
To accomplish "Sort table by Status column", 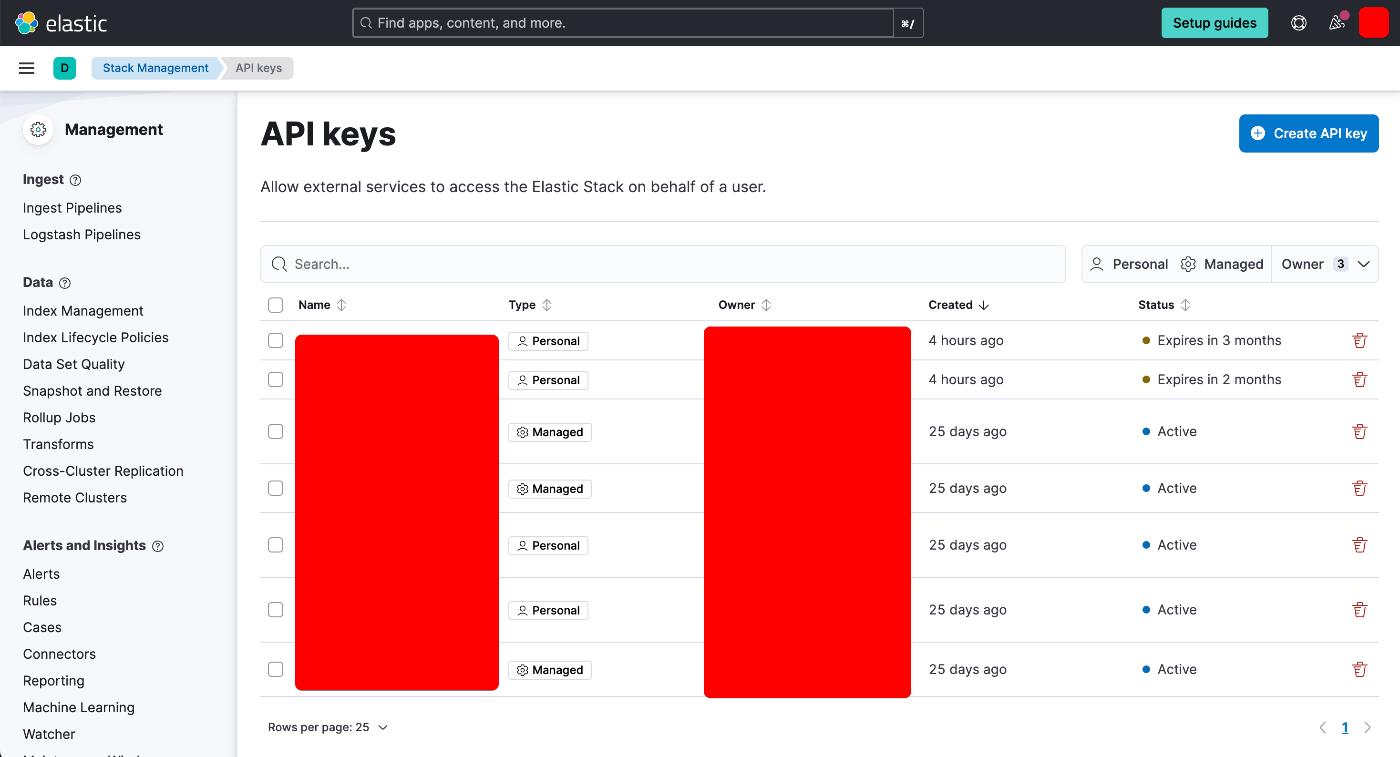I will coord(1164,305).
